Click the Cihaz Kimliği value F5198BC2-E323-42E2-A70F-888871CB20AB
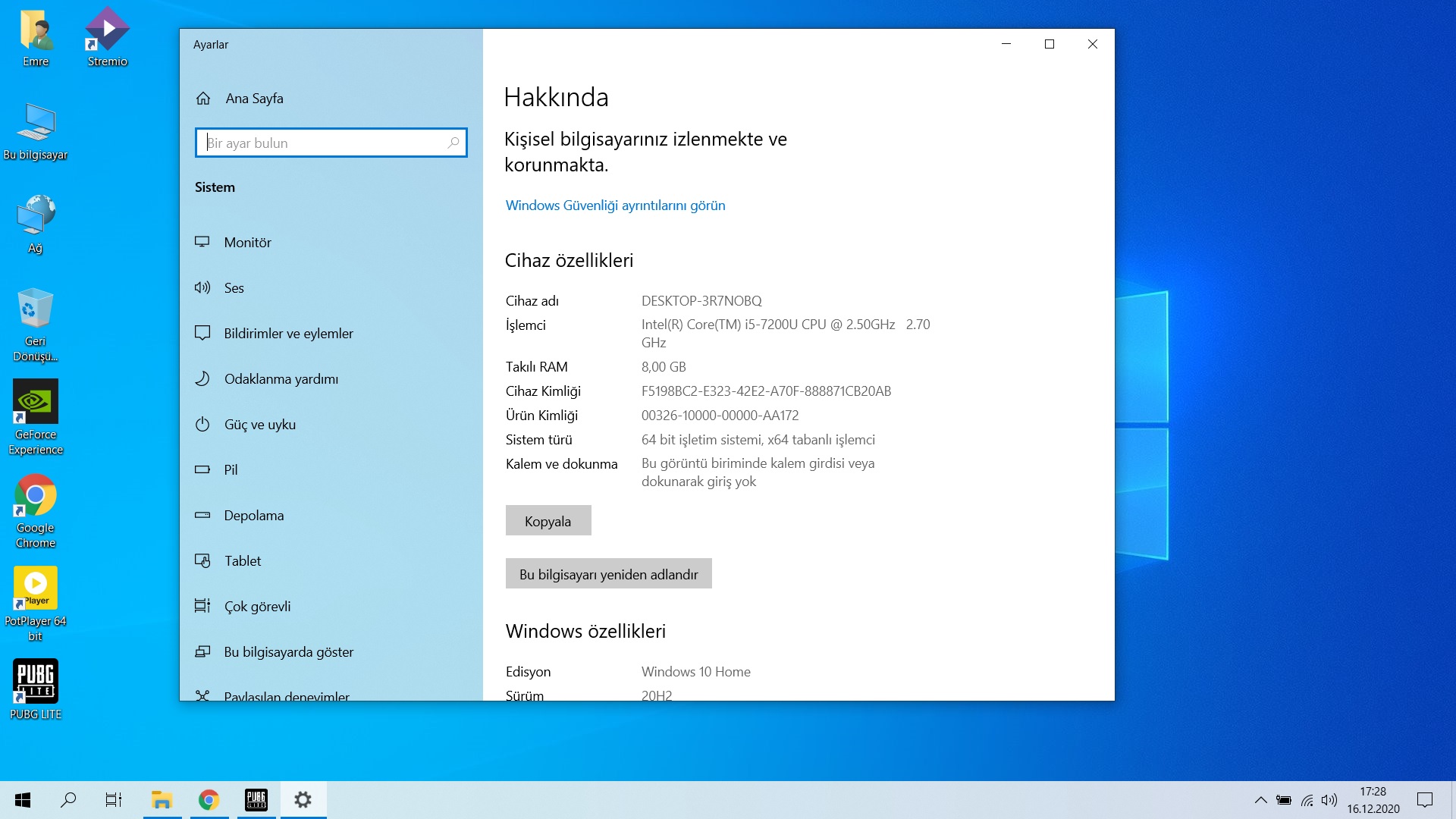This screenshot has width=1456, height=819. pyautogui.click(x=766, y=391)
